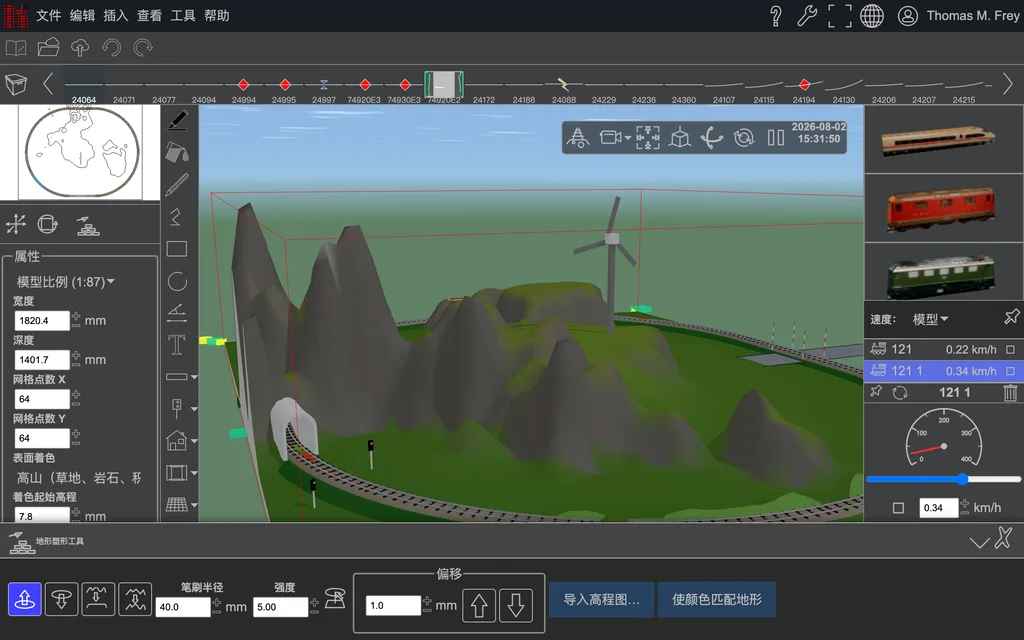Pin the speed panel
This screenshot has height=640, width=1024.
1011,317
